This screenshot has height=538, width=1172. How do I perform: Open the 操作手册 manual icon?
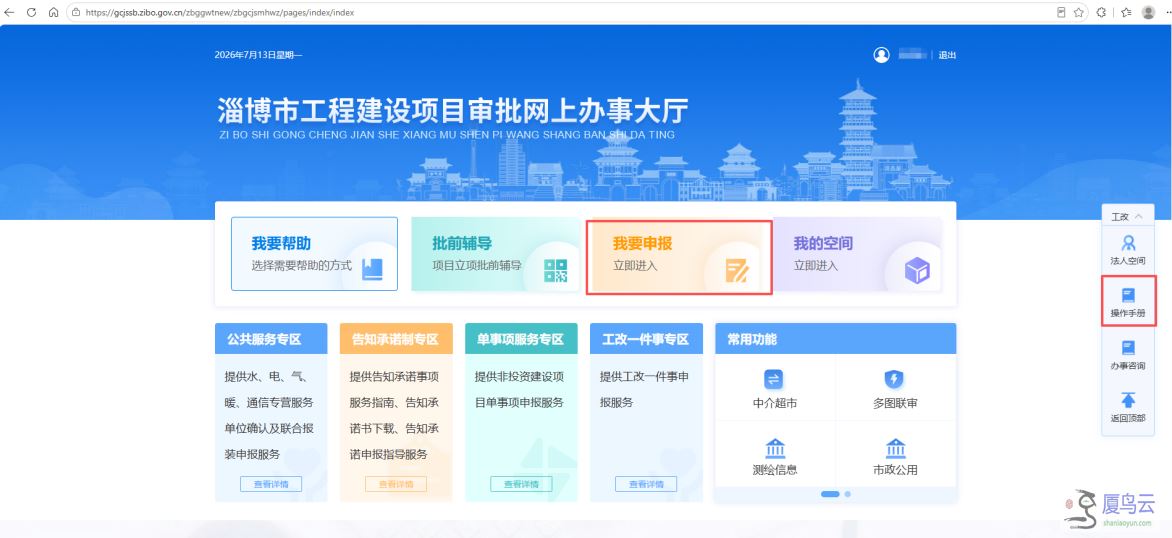[x=1128, y=295]
